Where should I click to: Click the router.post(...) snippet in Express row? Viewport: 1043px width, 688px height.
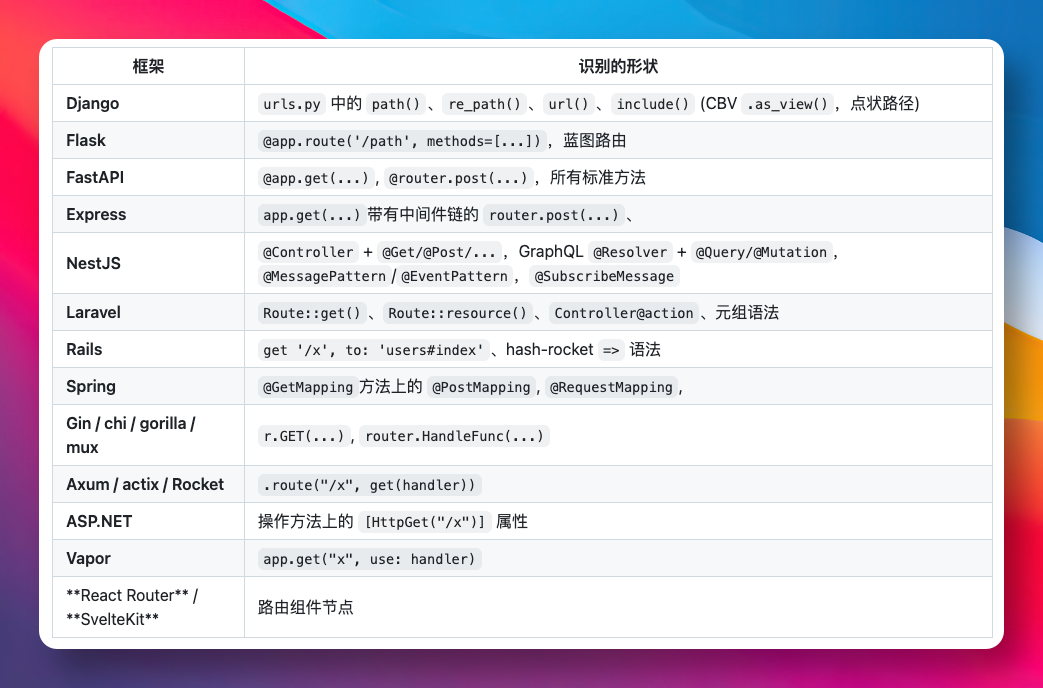(x=554, y=215)
